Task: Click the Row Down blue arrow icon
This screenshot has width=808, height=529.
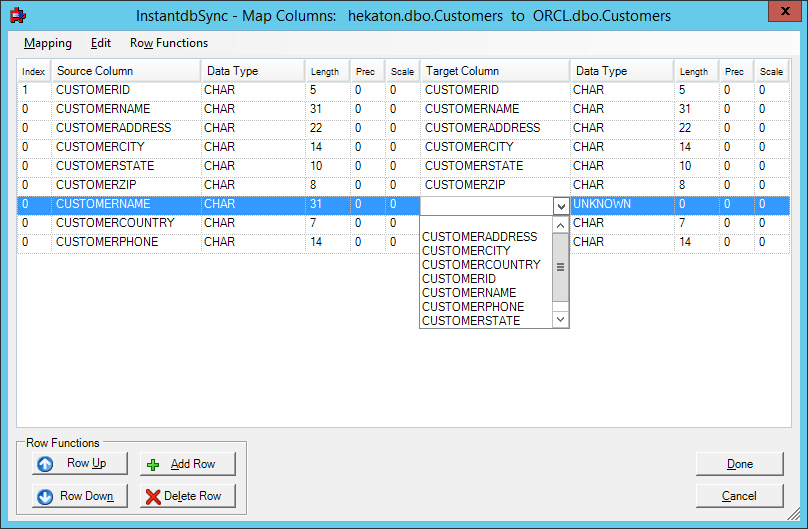Action: click(45, 497)
